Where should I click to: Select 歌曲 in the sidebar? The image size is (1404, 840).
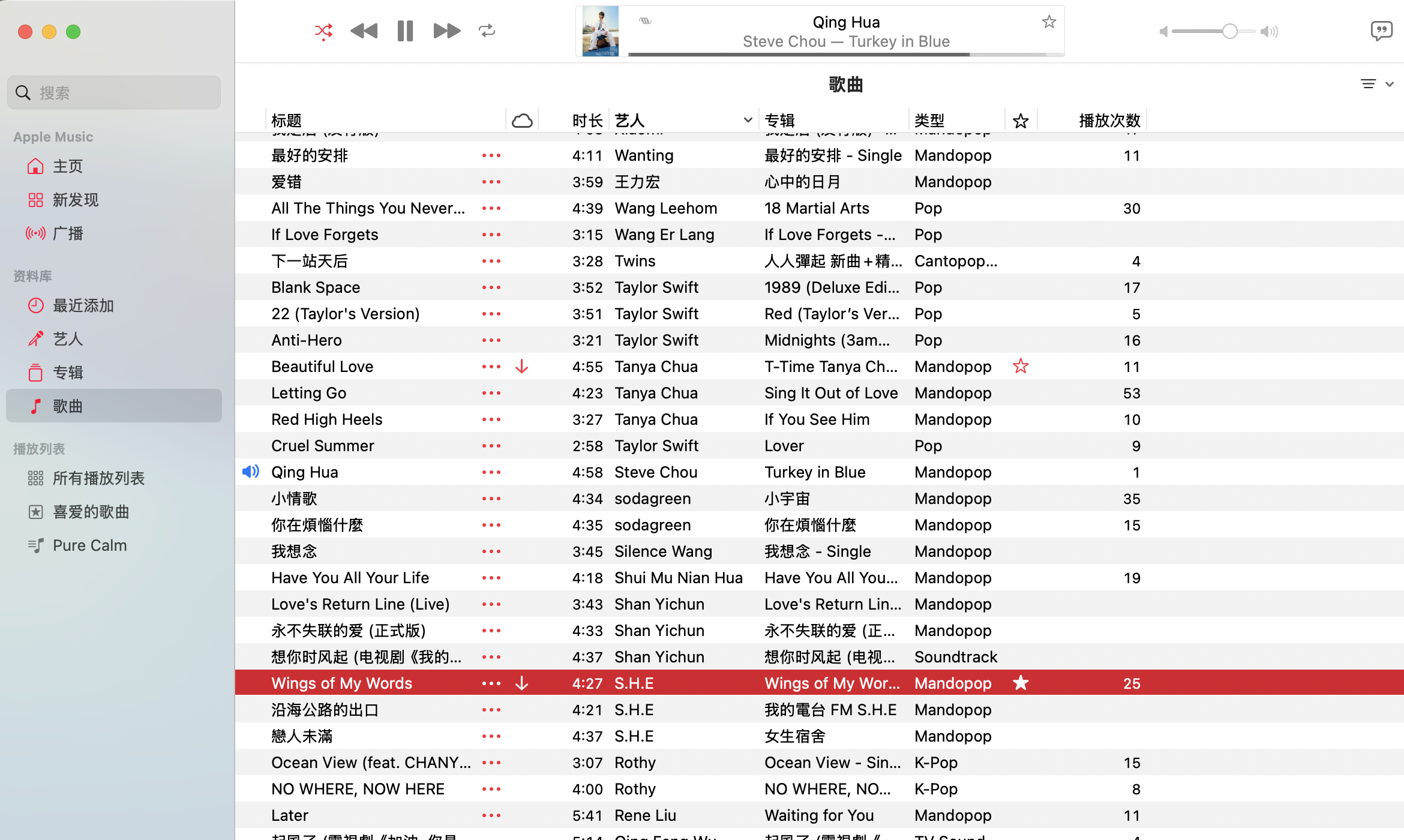[68, 406]
